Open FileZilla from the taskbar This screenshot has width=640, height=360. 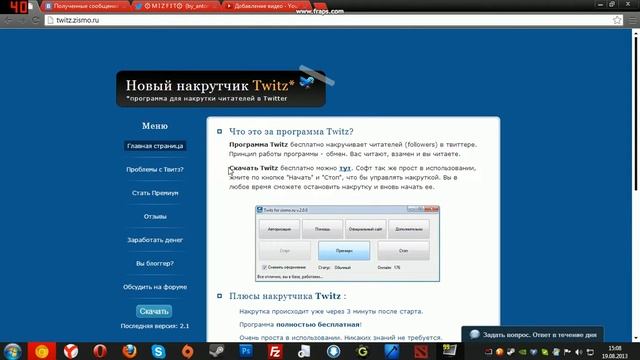275,351
